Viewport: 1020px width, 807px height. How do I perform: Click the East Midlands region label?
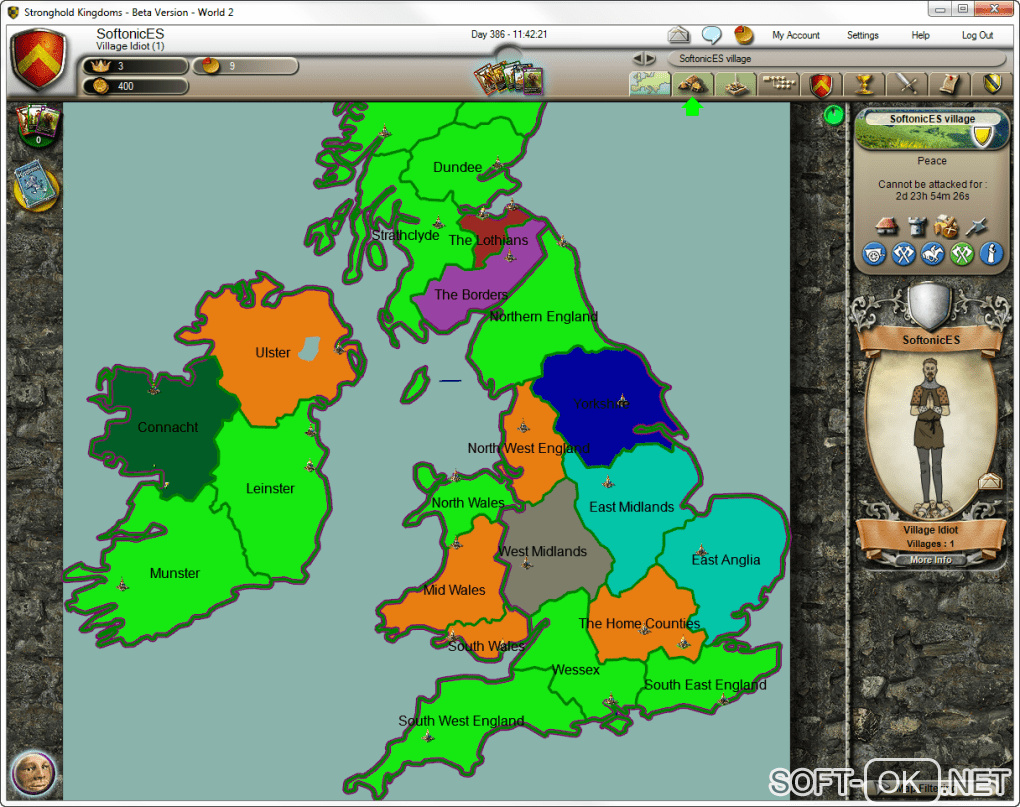pyautogui.click(x=632, y=507)
